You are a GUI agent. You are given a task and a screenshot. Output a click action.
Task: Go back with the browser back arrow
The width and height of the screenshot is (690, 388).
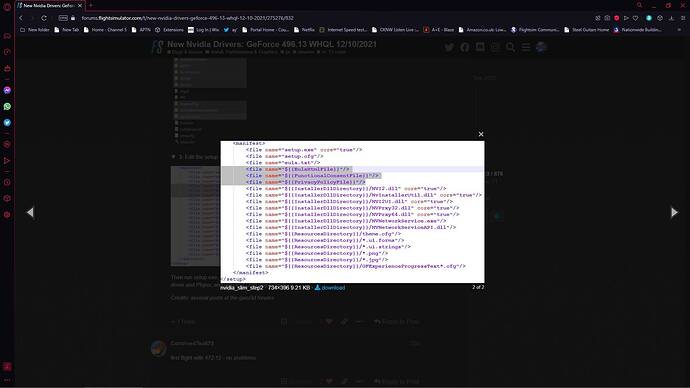point(21,18)
